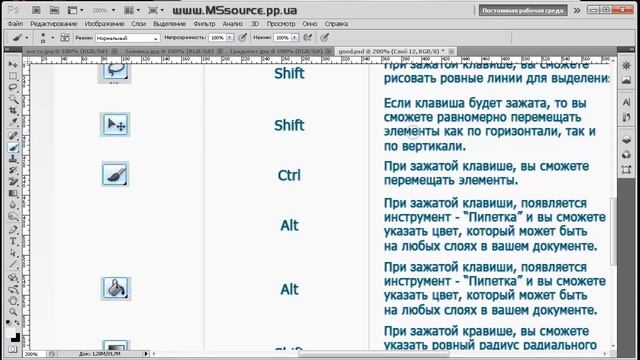Open the background color swatch

pyautogui.click(x=16, y=338)
